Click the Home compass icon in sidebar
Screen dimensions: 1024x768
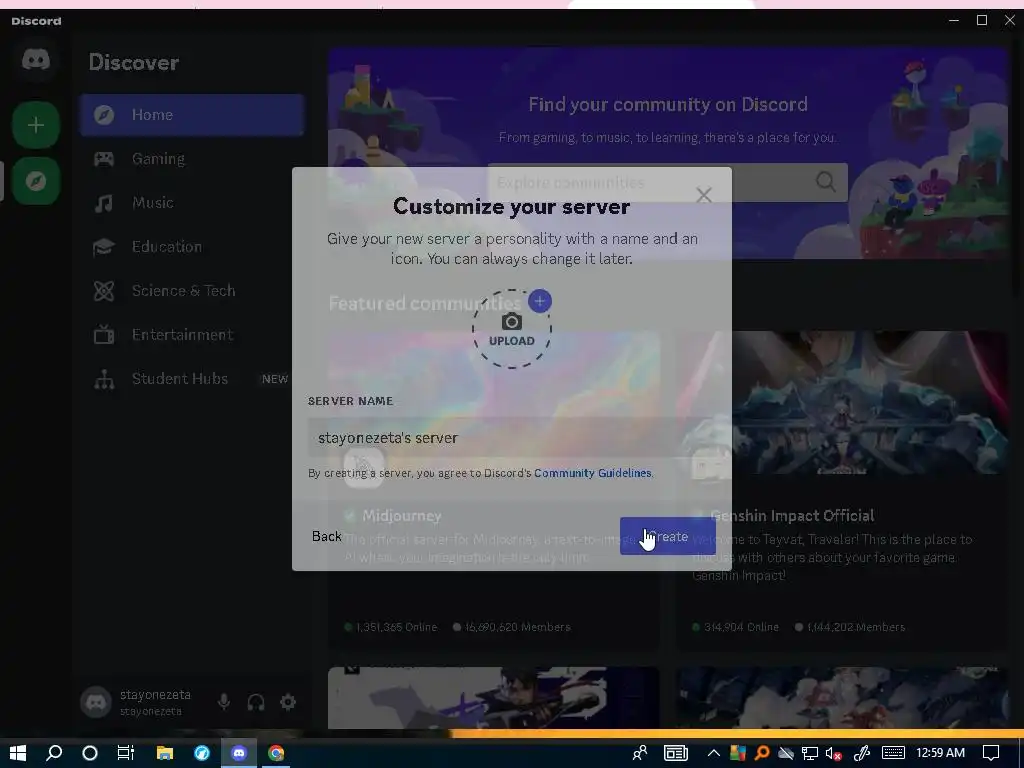[104, 115]
